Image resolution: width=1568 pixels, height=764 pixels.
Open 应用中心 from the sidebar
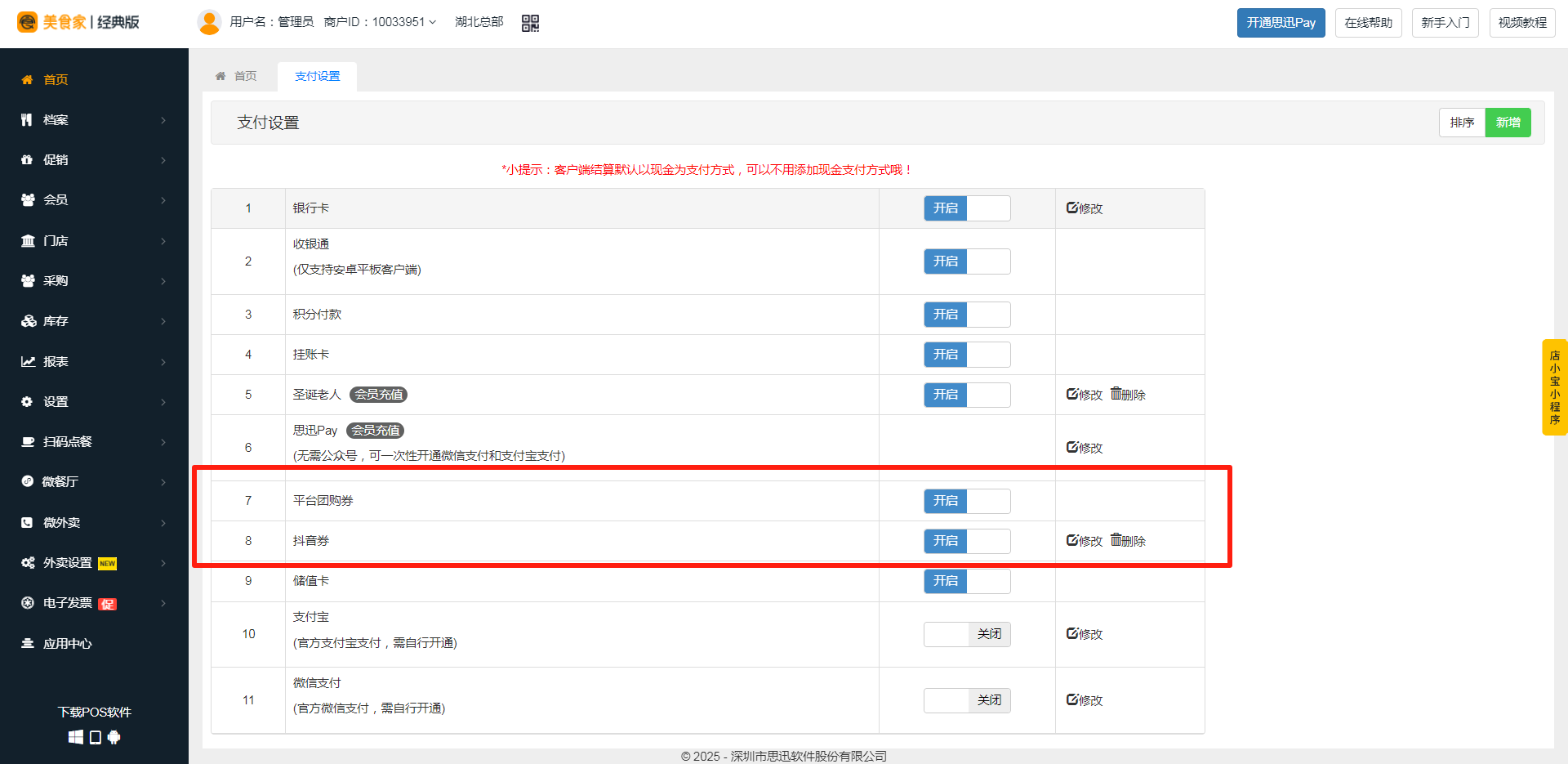67,644
